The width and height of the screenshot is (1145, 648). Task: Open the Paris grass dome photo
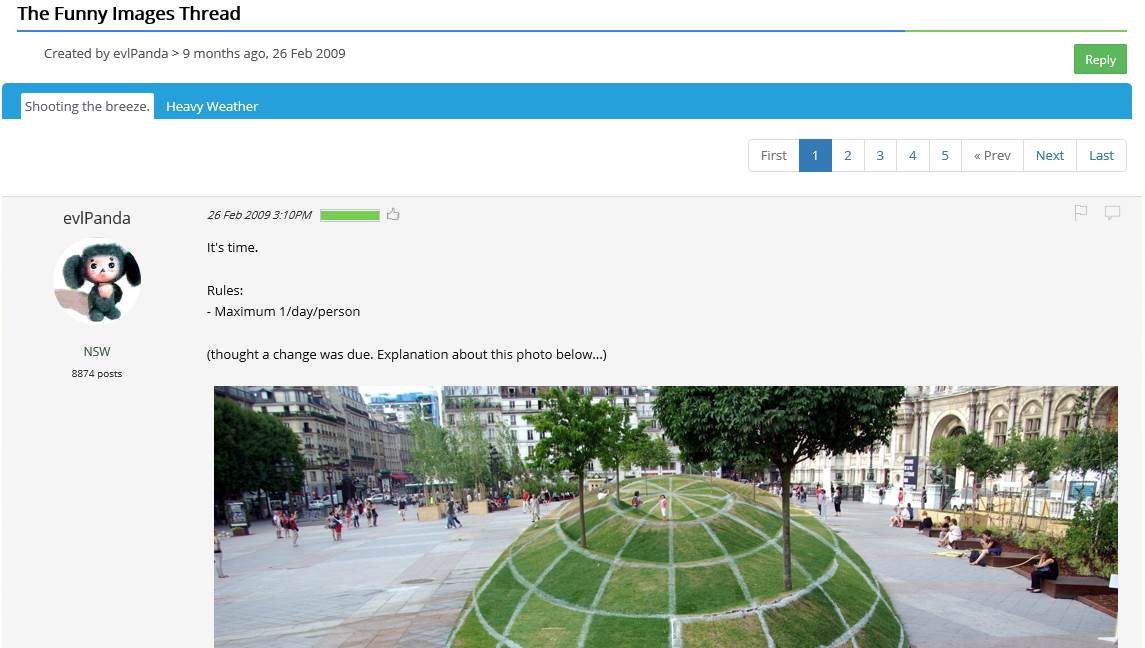pos(665,516)
